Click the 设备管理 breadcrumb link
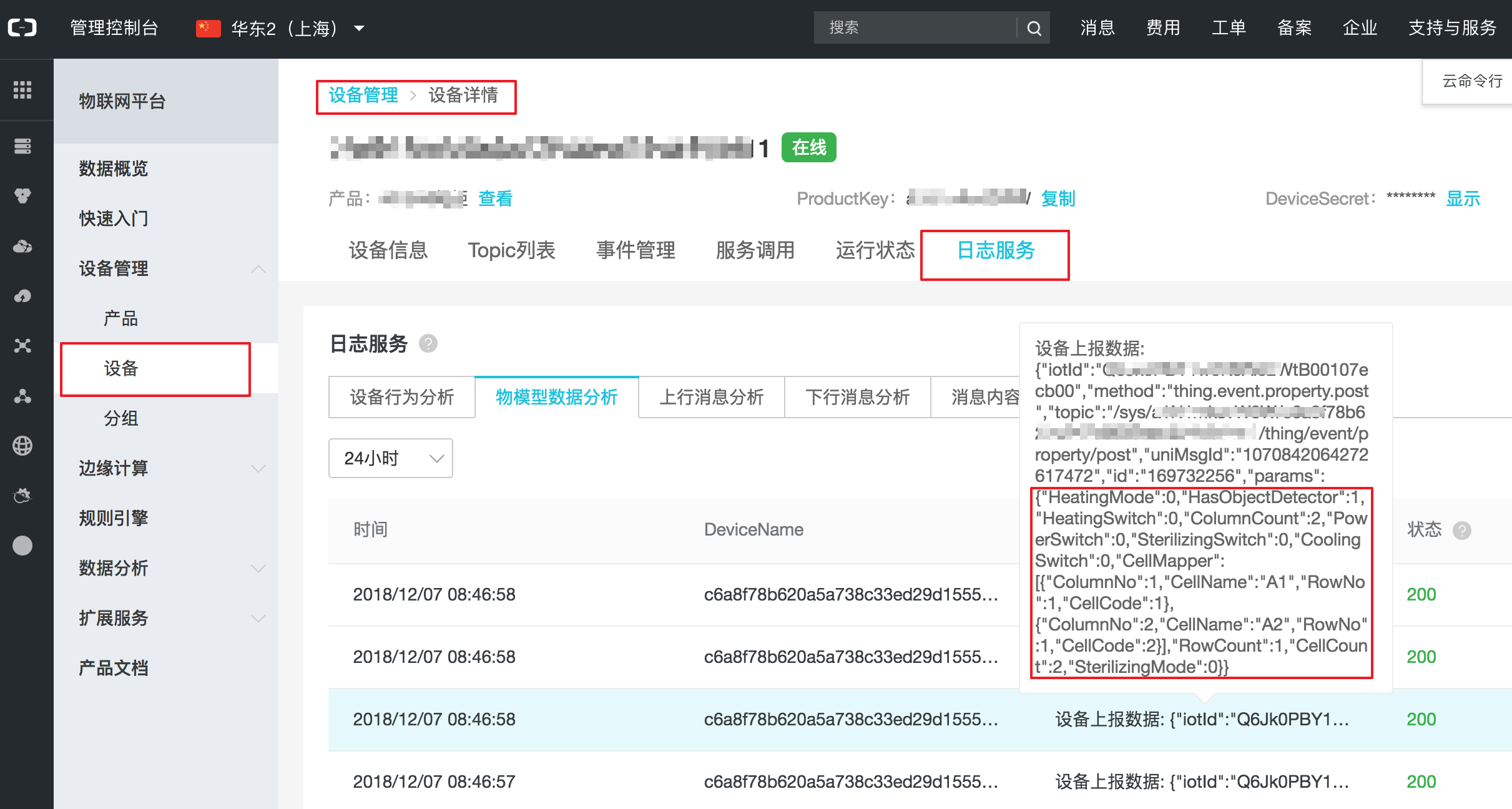 pos(363,95)
